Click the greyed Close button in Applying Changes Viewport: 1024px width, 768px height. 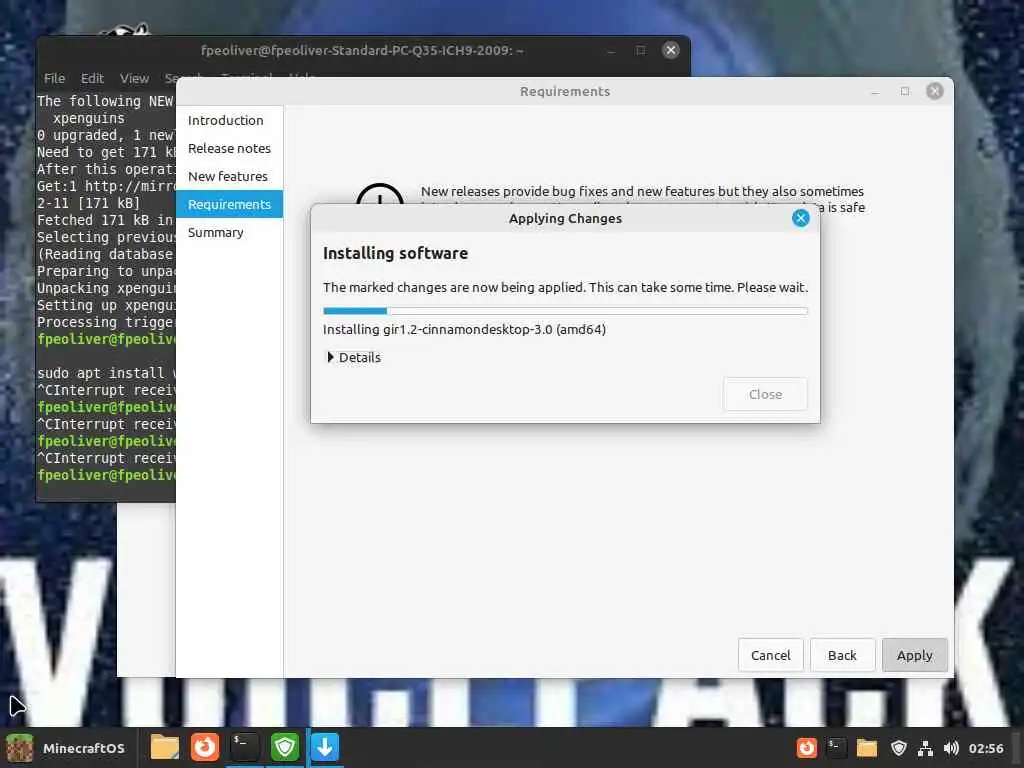pyautogui.click(x=765, y=394)
